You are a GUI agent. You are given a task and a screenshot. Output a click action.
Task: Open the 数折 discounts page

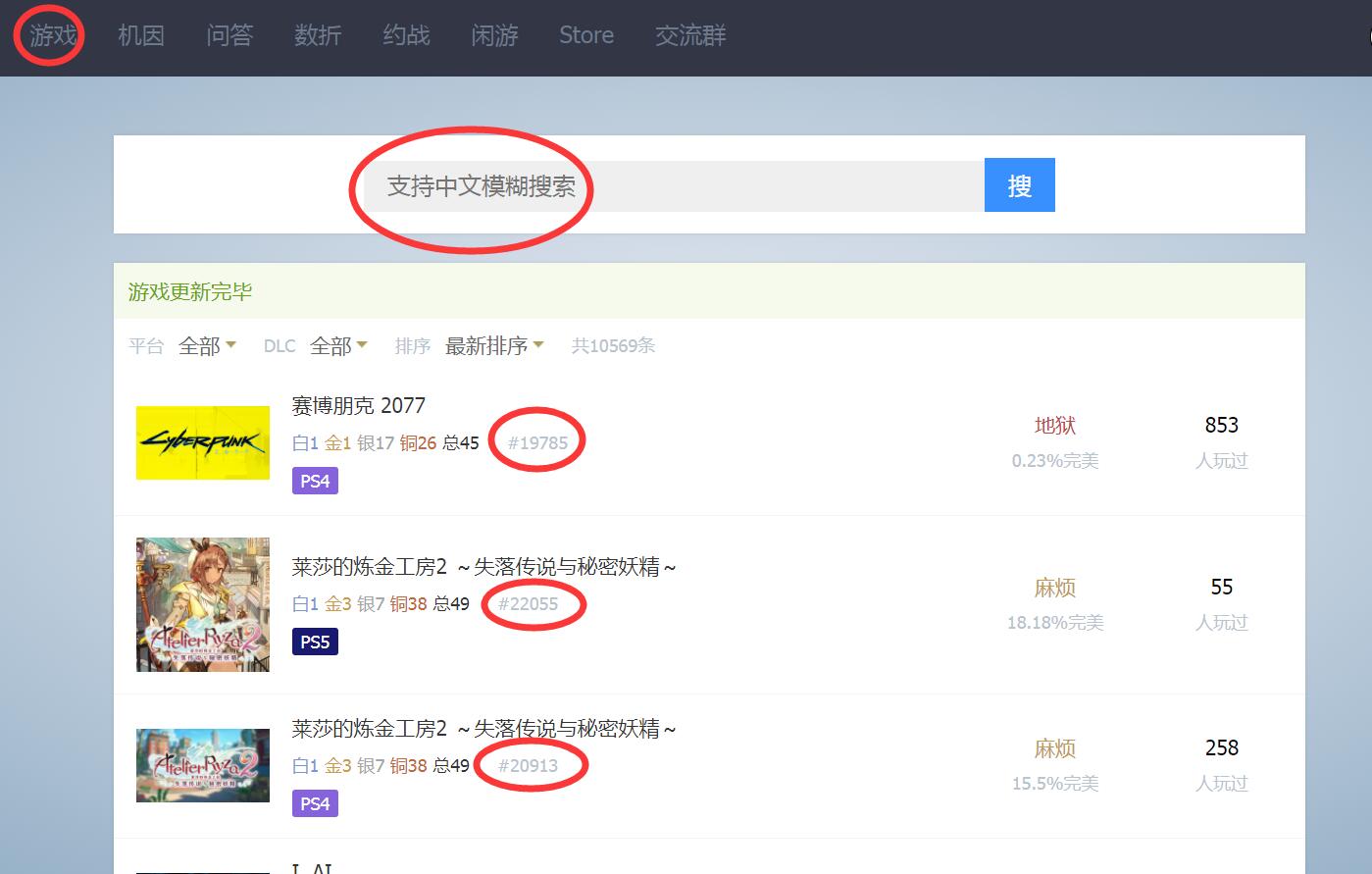pos(318,36)
